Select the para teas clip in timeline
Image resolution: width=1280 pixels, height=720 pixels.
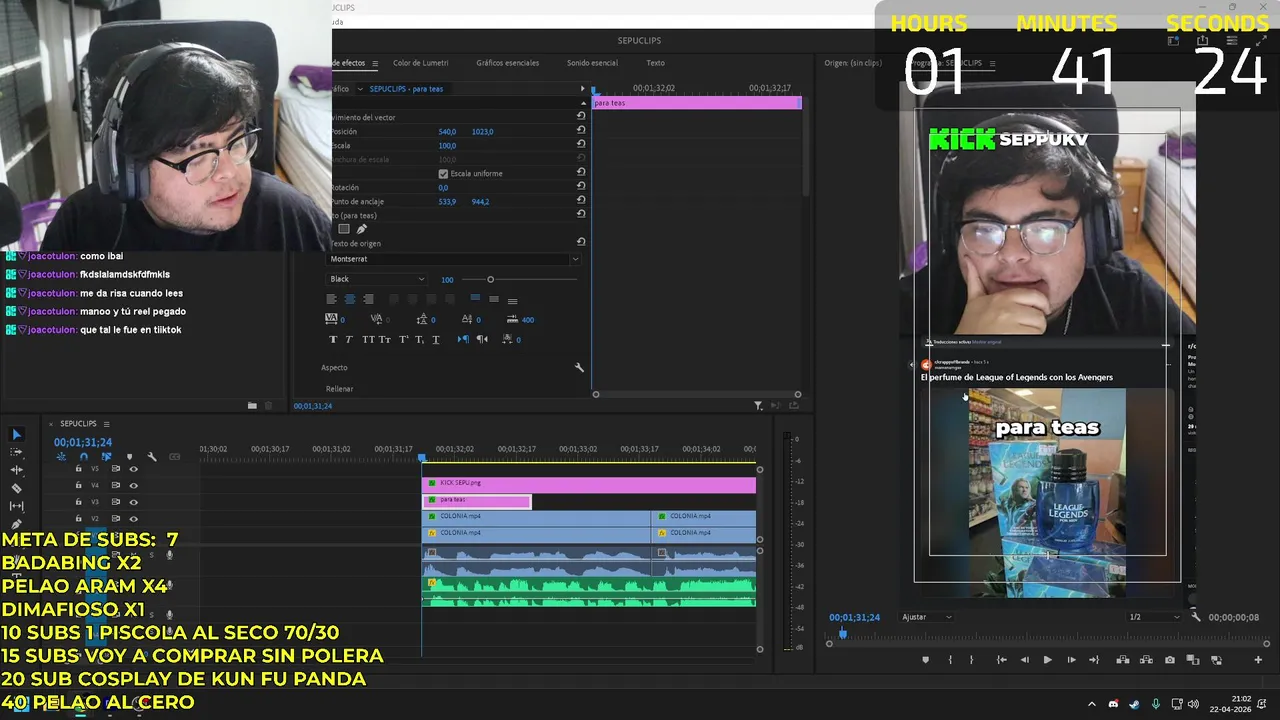[477, 501]
